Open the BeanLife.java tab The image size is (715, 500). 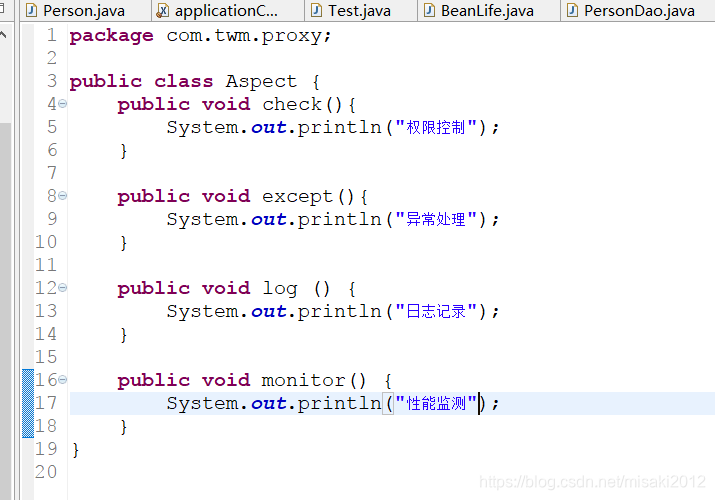coord(487,10)
